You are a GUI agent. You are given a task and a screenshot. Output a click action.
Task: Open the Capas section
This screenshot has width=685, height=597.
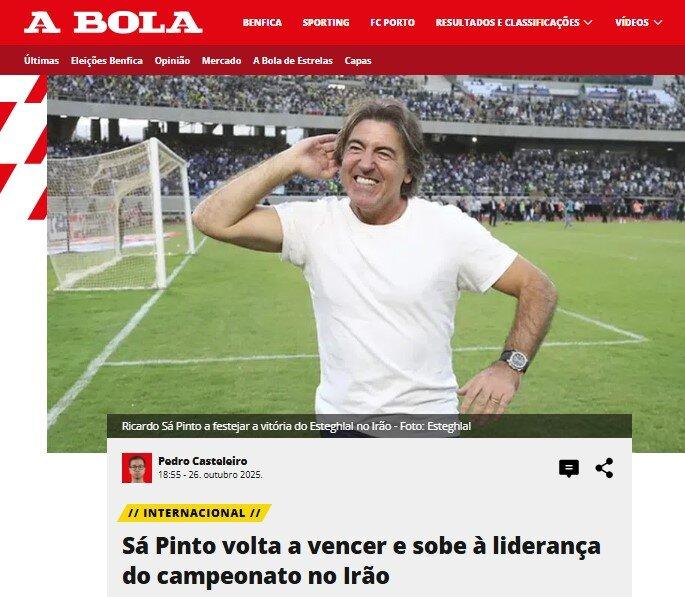[x=358, y=61]
